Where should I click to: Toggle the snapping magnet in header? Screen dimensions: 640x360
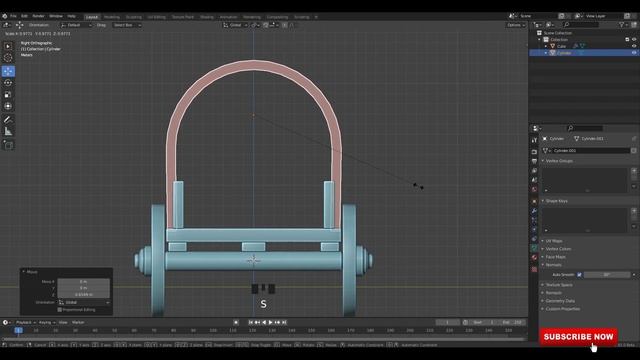266,25
